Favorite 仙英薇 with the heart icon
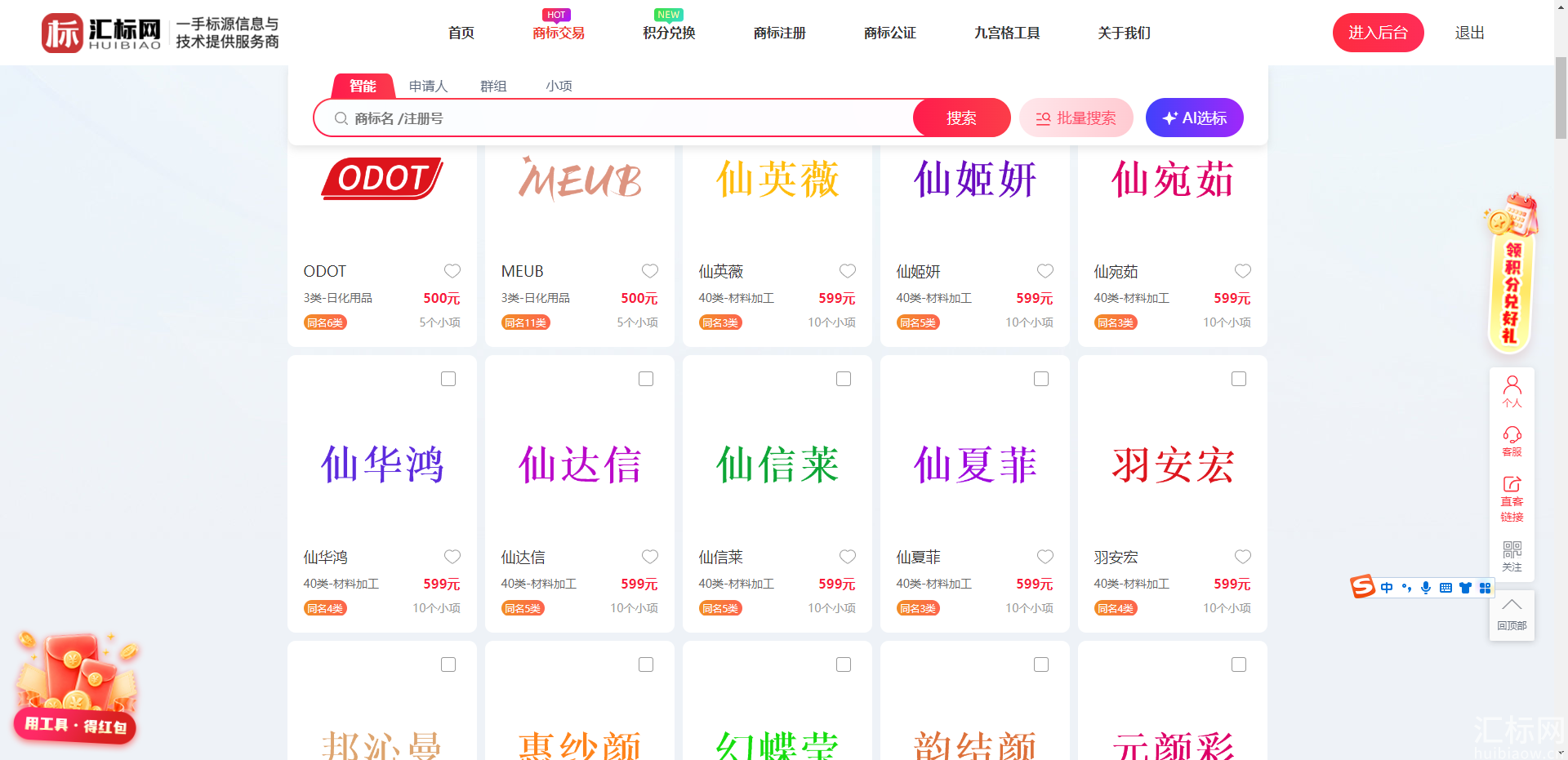The width and height of the screenshot is (1568, 760). (x=848, y=271)
